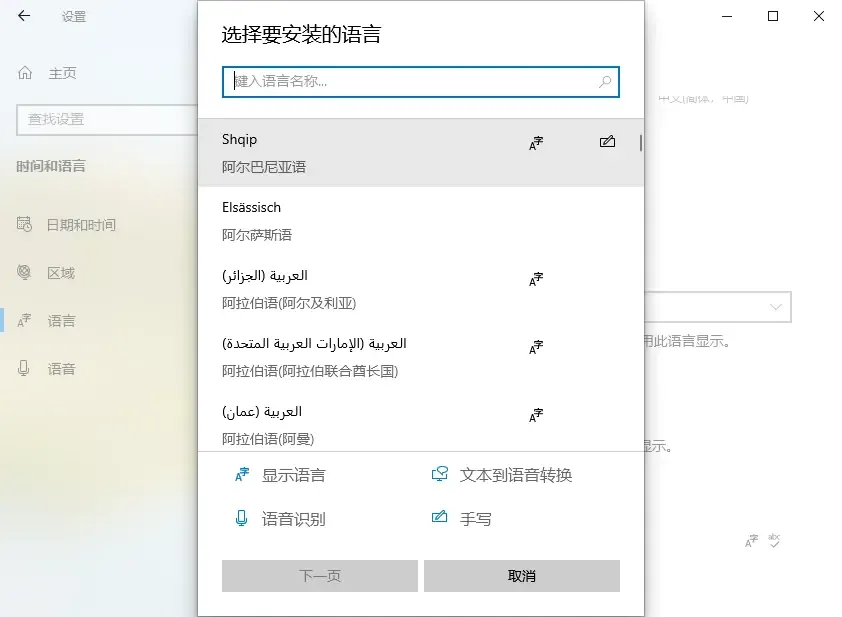Click the magnifier icon in the language search box

tap(605, 82)
